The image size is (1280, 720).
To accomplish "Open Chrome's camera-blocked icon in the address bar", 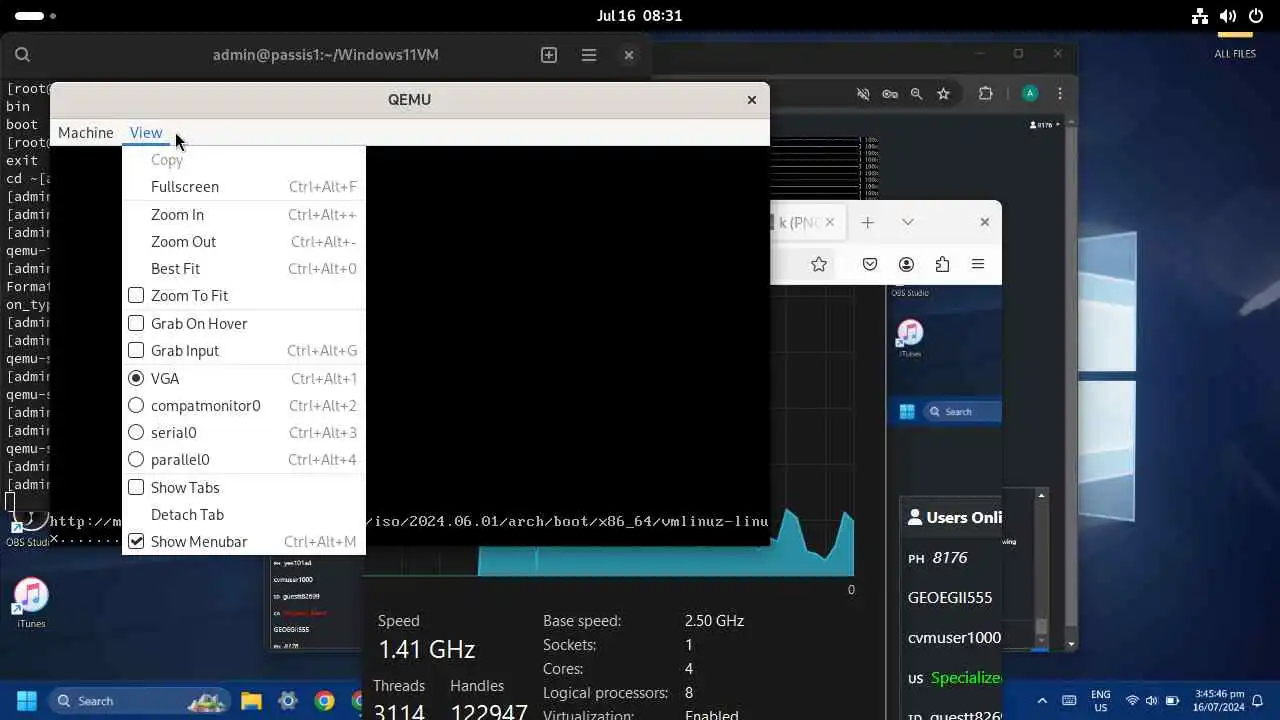I will point(863,94).
